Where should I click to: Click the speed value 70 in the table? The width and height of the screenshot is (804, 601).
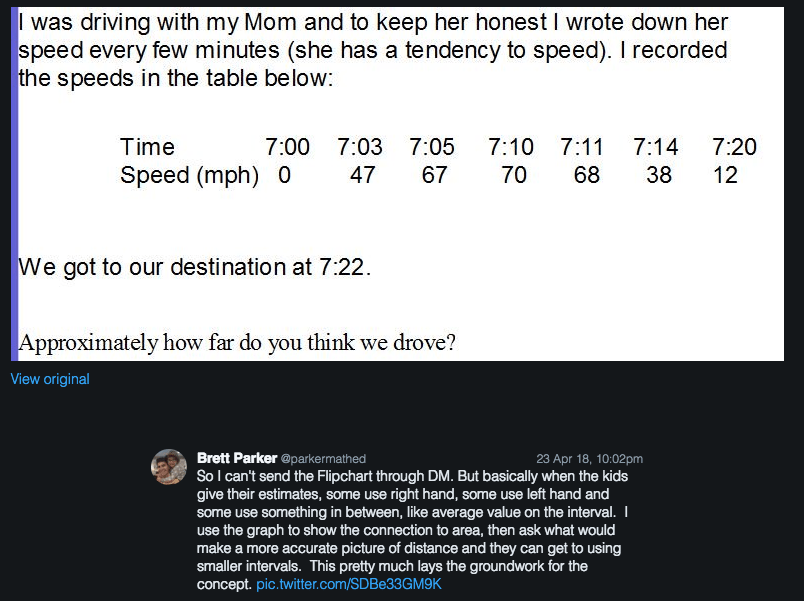tap(514, 175)
